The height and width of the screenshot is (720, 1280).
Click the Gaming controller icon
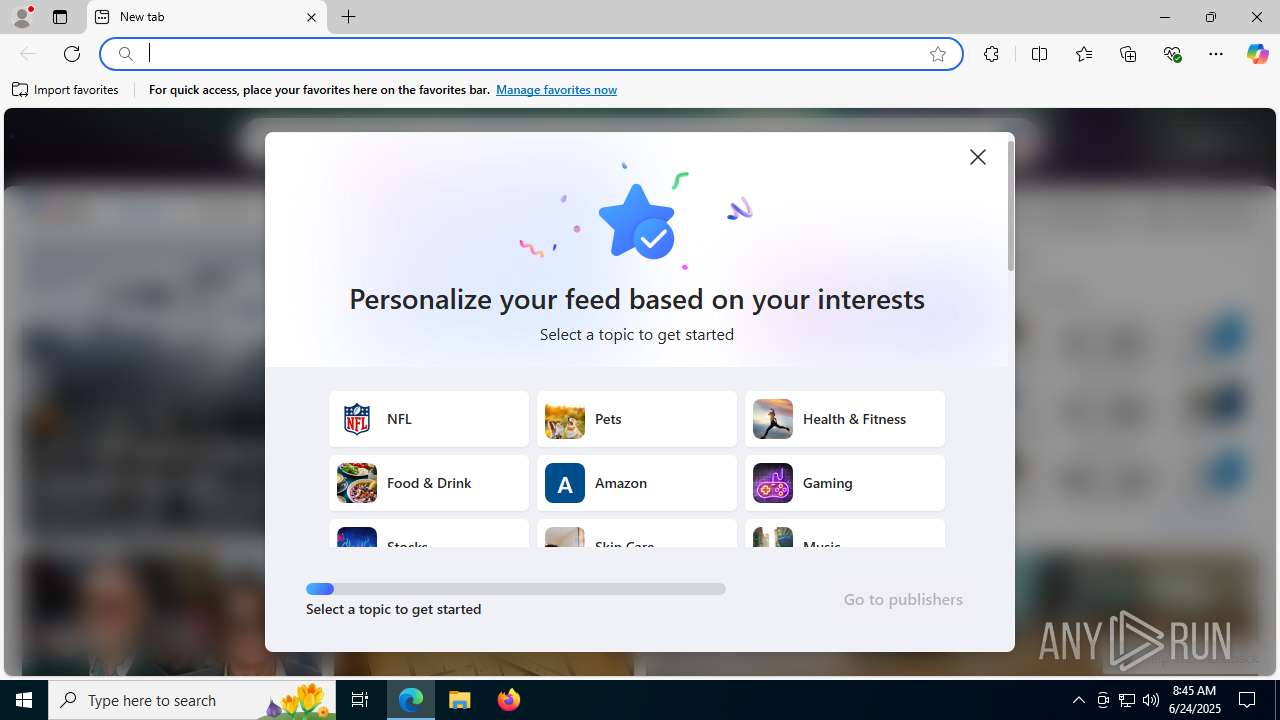[773, 483]
